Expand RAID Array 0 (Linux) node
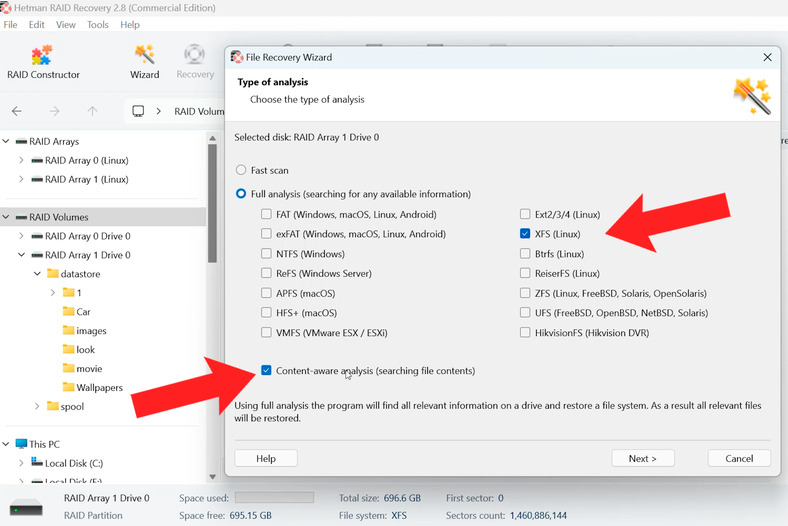This screenshot has width=788, height=526. (21, 160)
